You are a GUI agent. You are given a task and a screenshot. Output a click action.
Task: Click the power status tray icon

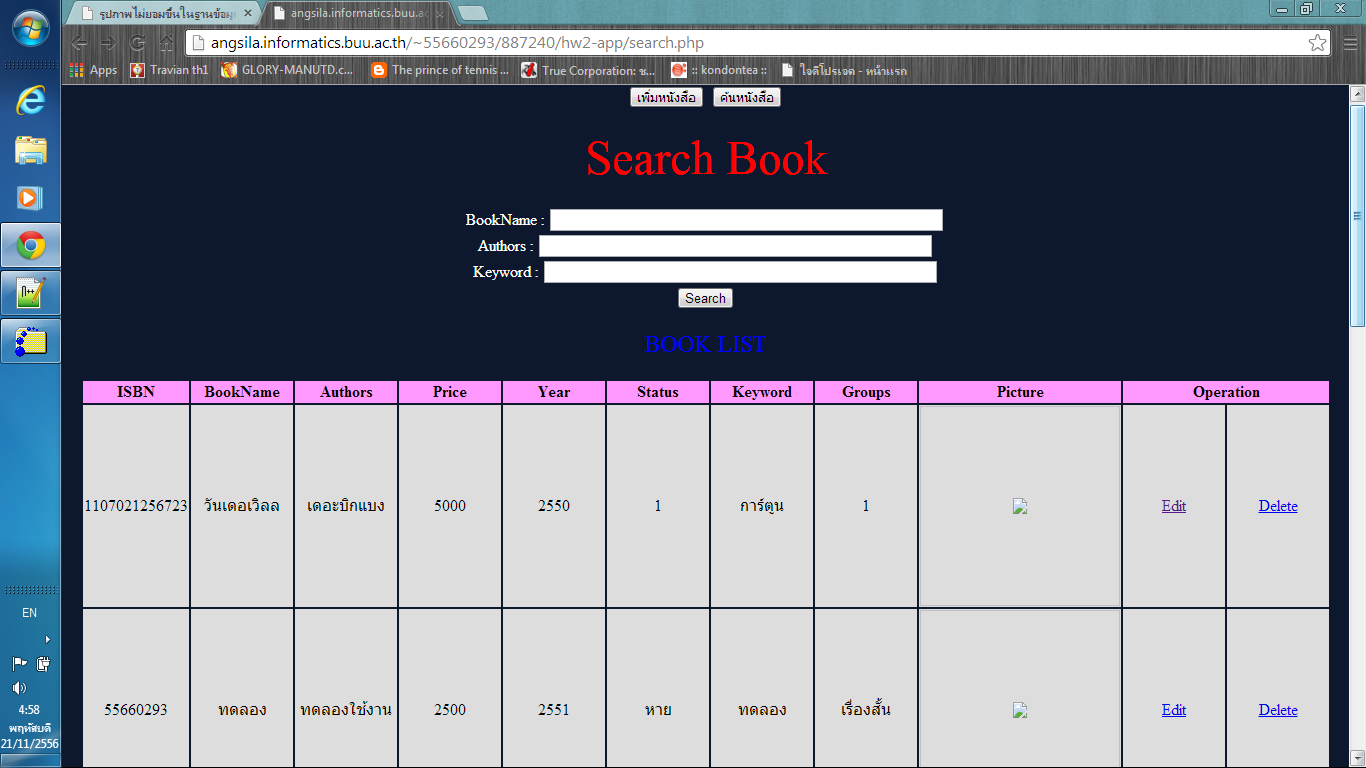43,663
